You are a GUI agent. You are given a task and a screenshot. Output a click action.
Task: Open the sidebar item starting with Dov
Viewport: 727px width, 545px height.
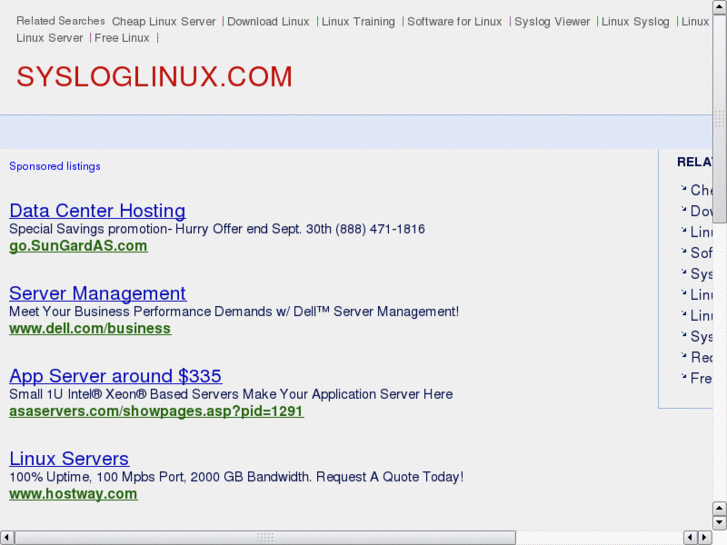point(701,211)
